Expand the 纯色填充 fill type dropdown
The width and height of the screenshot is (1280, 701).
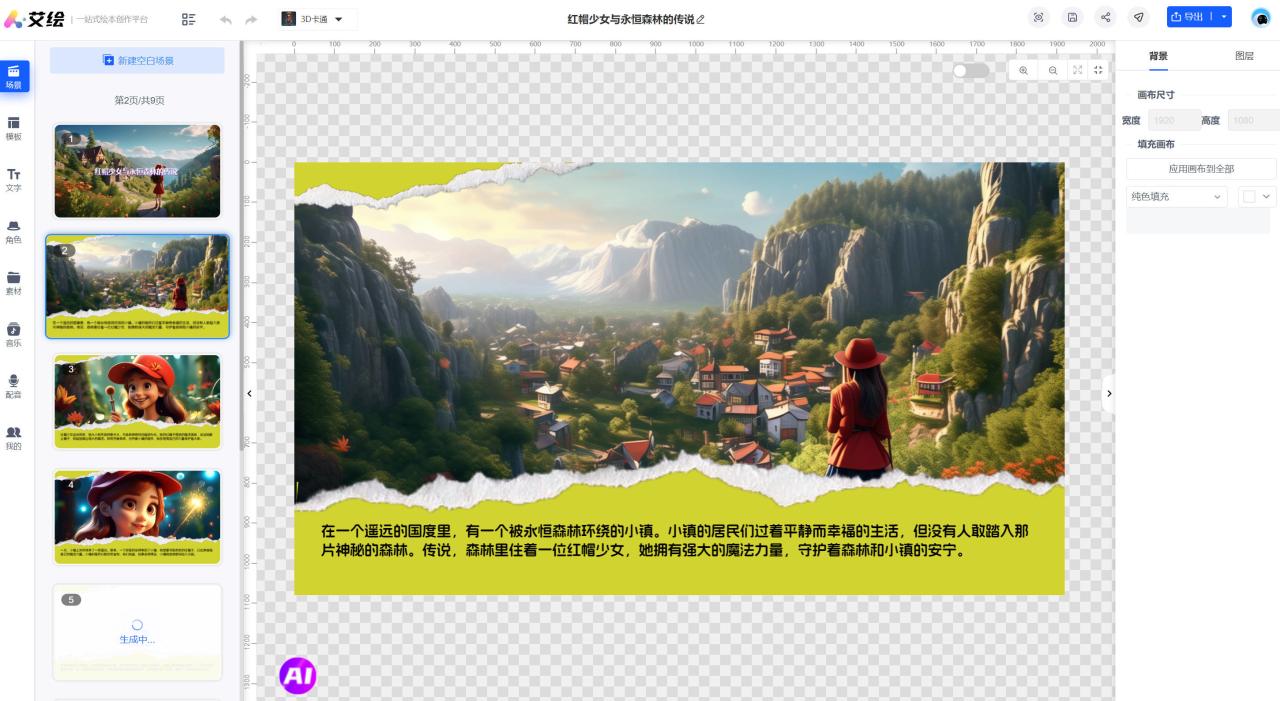pyautogui.click(x=1176, y=197)
